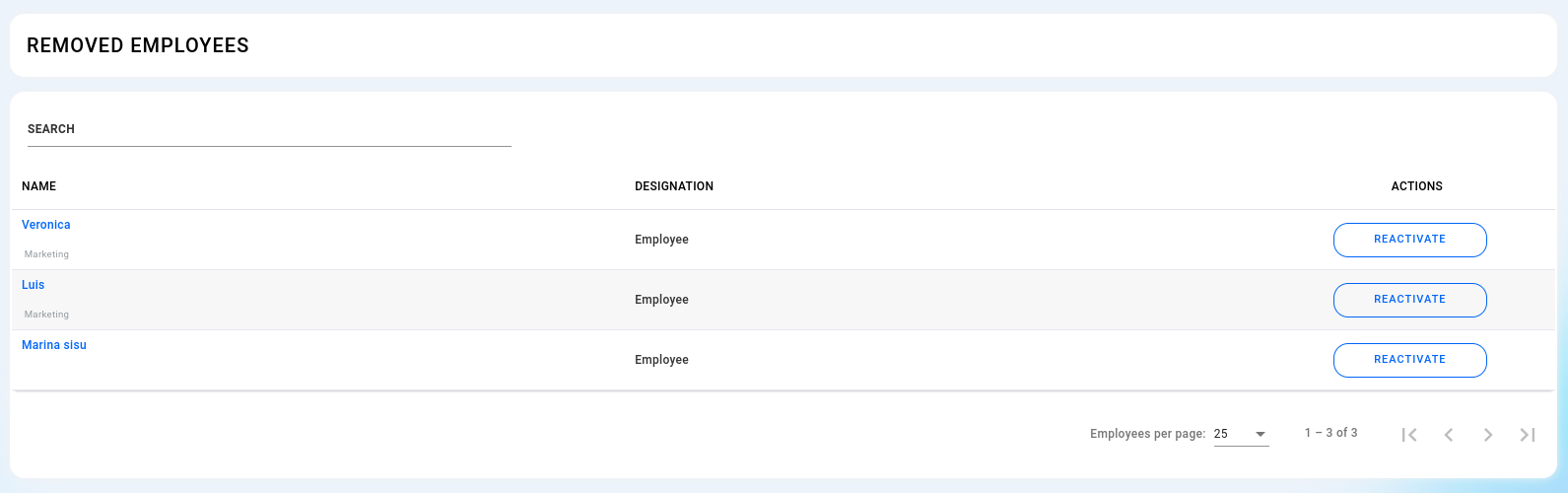The width and height of the screenshot is (1568, 493).
Task: Sort by the DESIGNATION column header
Action: tap(674, 186)
